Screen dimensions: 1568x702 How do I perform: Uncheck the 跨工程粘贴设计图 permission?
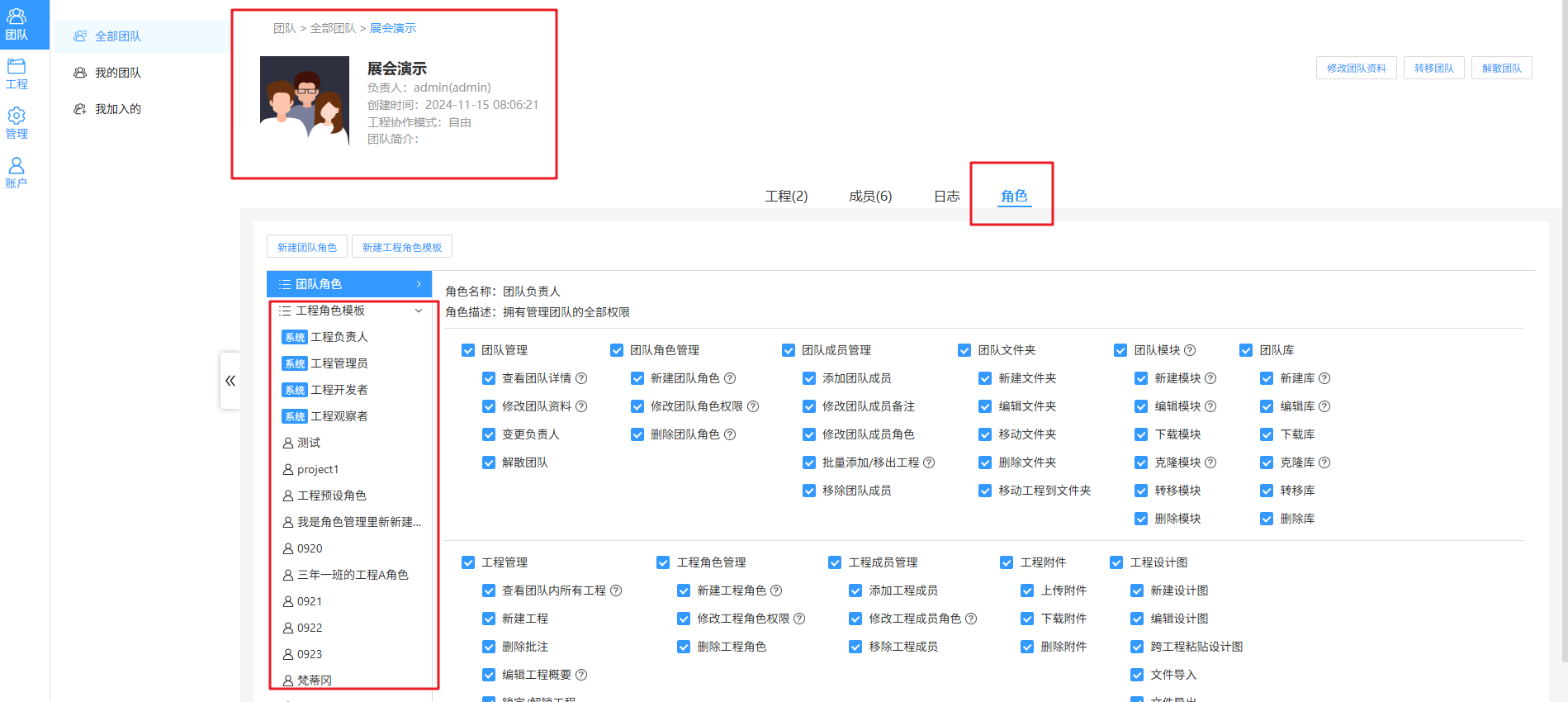pos(1137,647)
